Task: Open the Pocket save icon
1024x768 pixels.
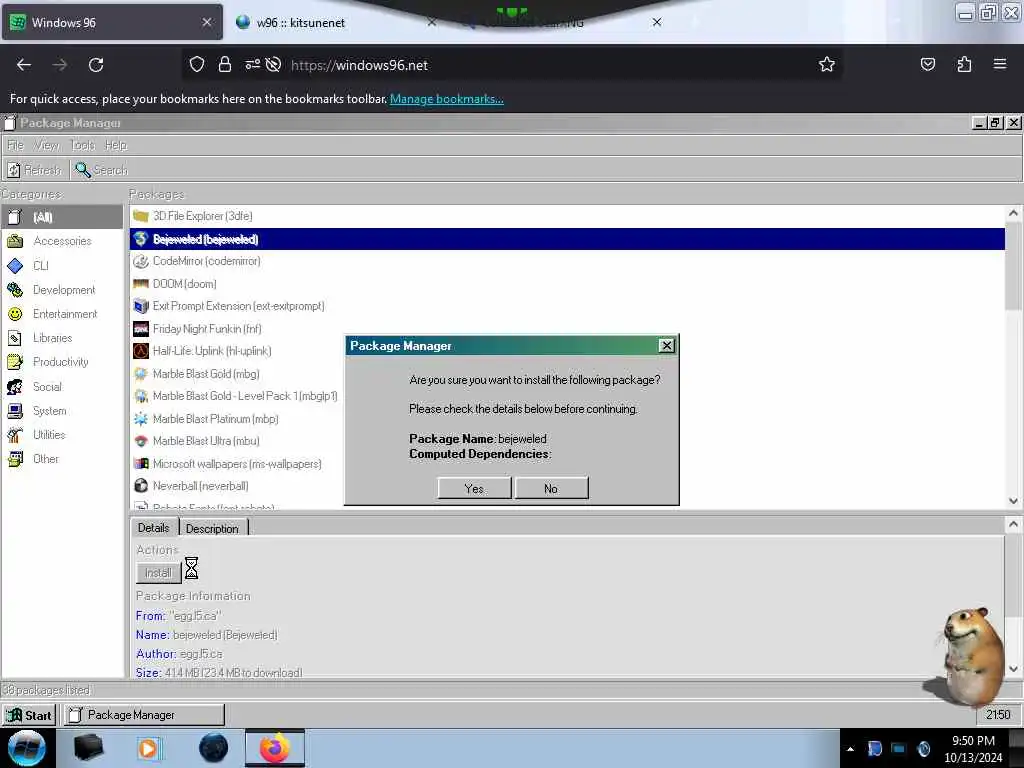Action: coord(928,64)
